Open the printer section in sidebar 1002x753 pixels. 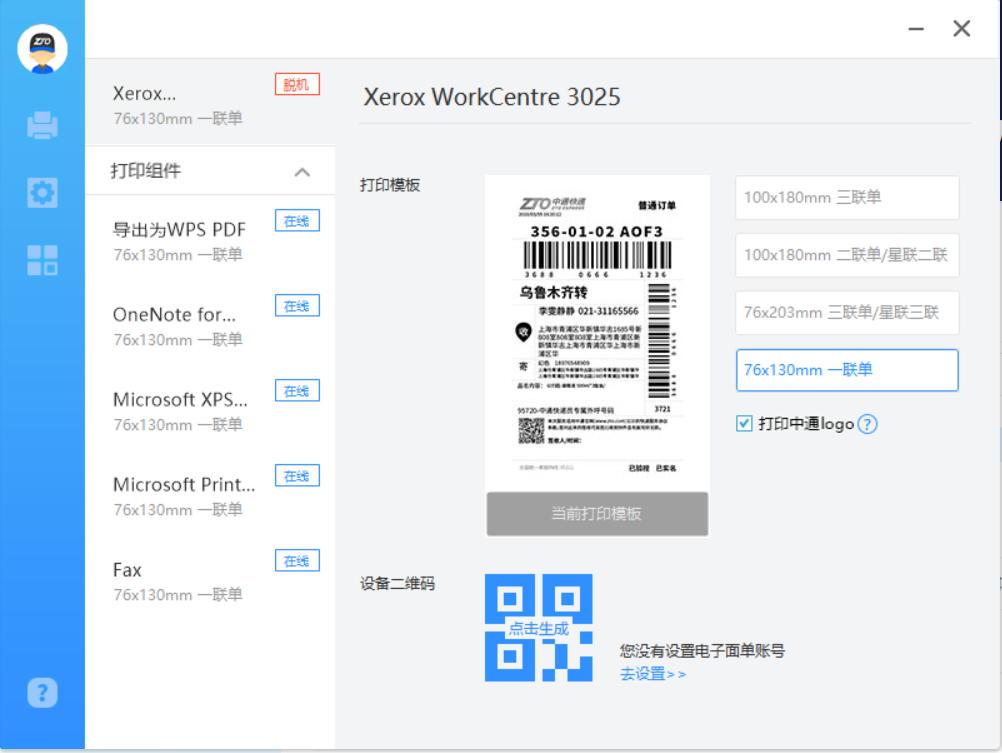[42, 125]
